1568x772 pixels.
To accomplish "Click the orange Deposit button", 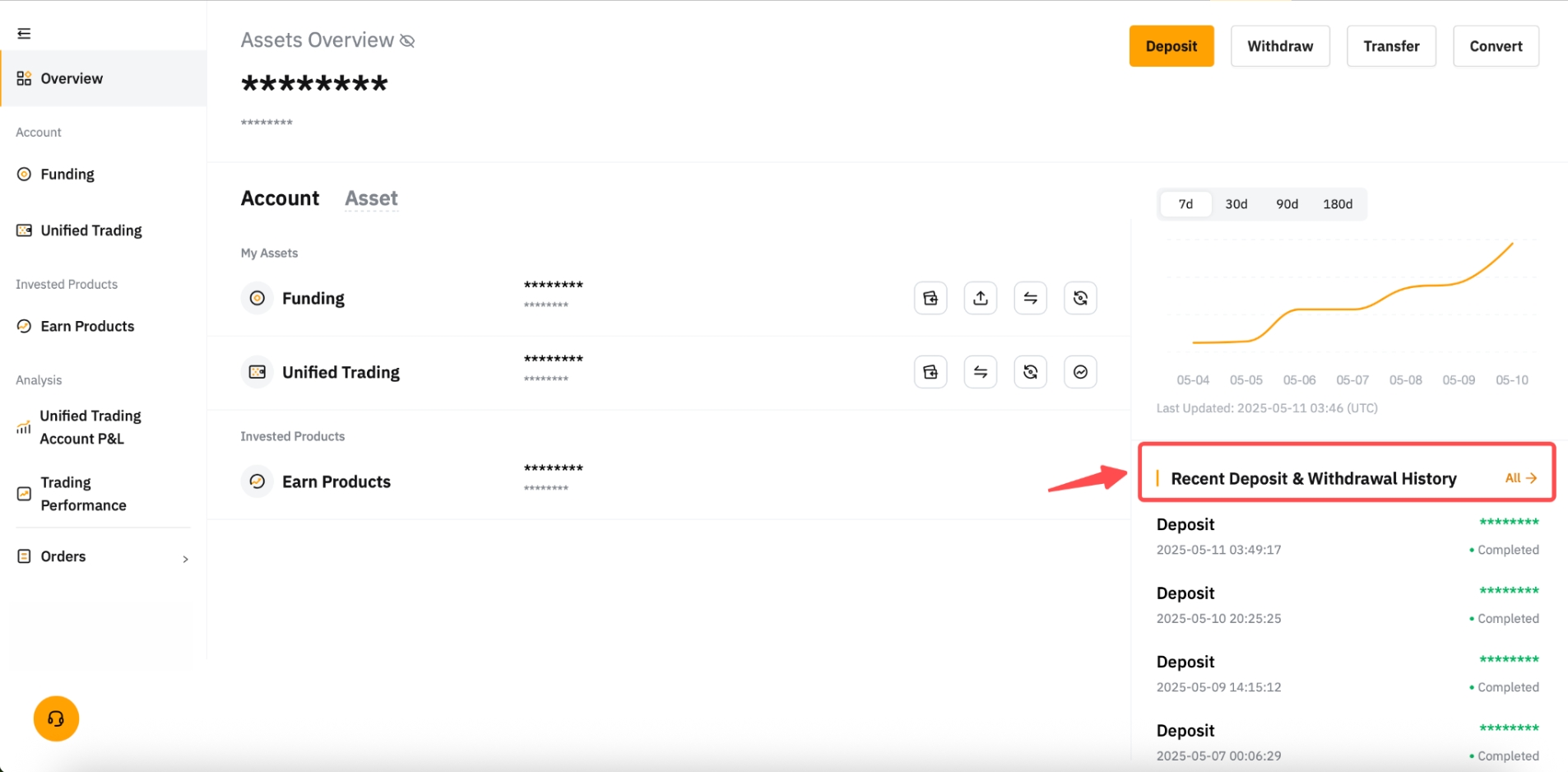I will coord(1171,46).
